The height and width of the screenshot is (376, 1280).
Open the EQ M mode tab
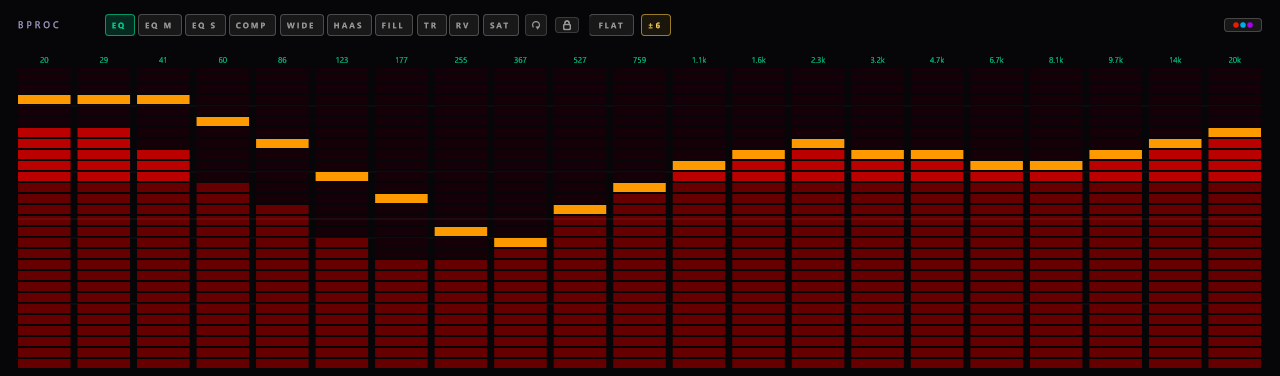[160, 25]
